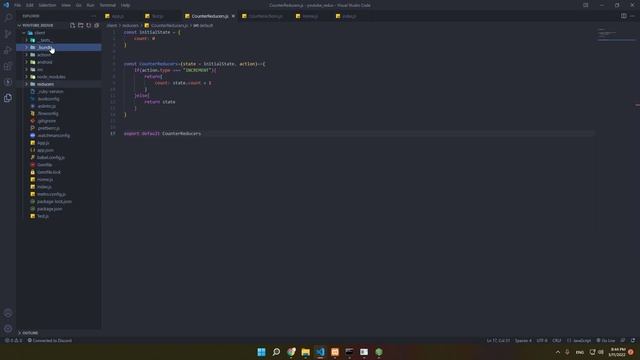Open the Selection menu
This screenshot has width=640, height=360.
(47, 5)
